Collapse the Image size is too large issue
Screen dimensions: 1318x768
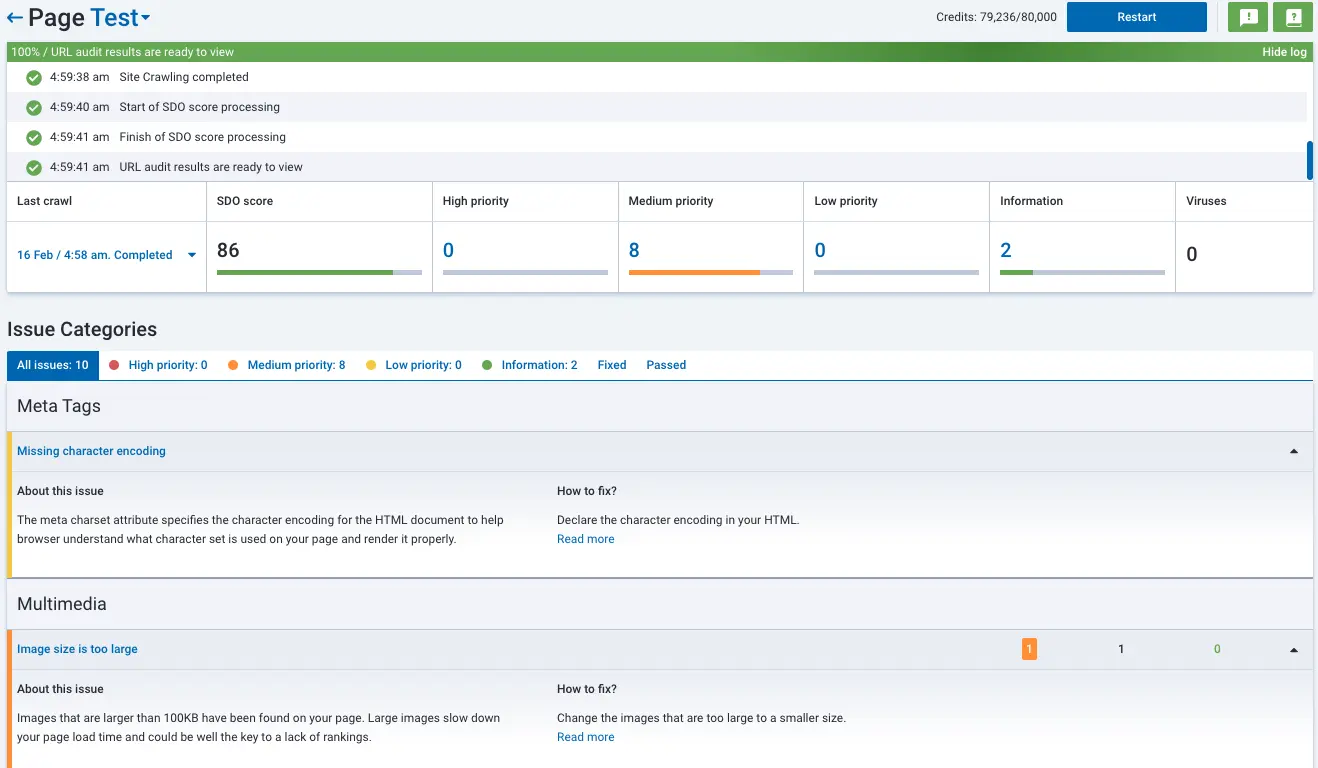coord(1293,649)
